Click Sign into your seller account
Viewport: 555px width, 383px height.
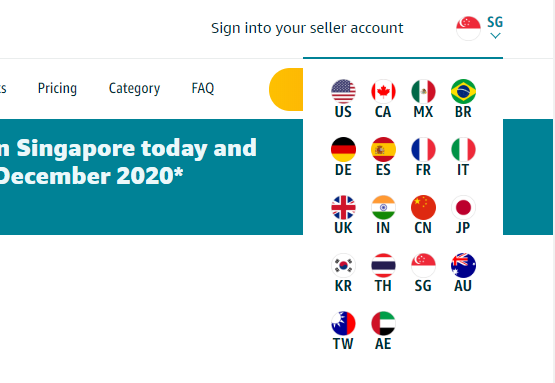pyautogui.click(x=307, y=28)
